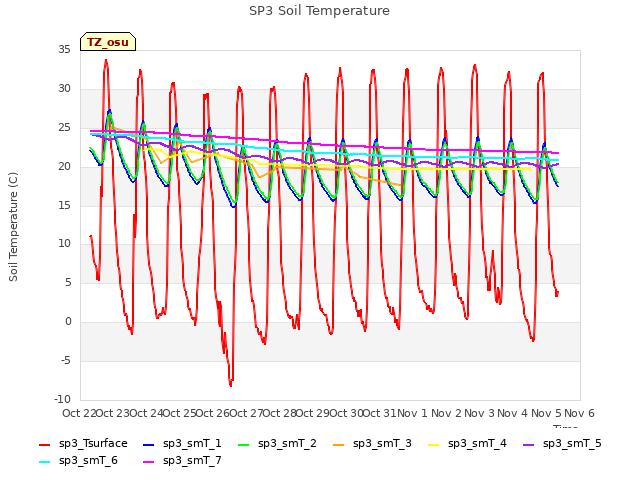Click the Oct 26 x-axis tick label
The height and width of the screenshot is (480, 640).
pyautogui.click(x=213, y=413)
